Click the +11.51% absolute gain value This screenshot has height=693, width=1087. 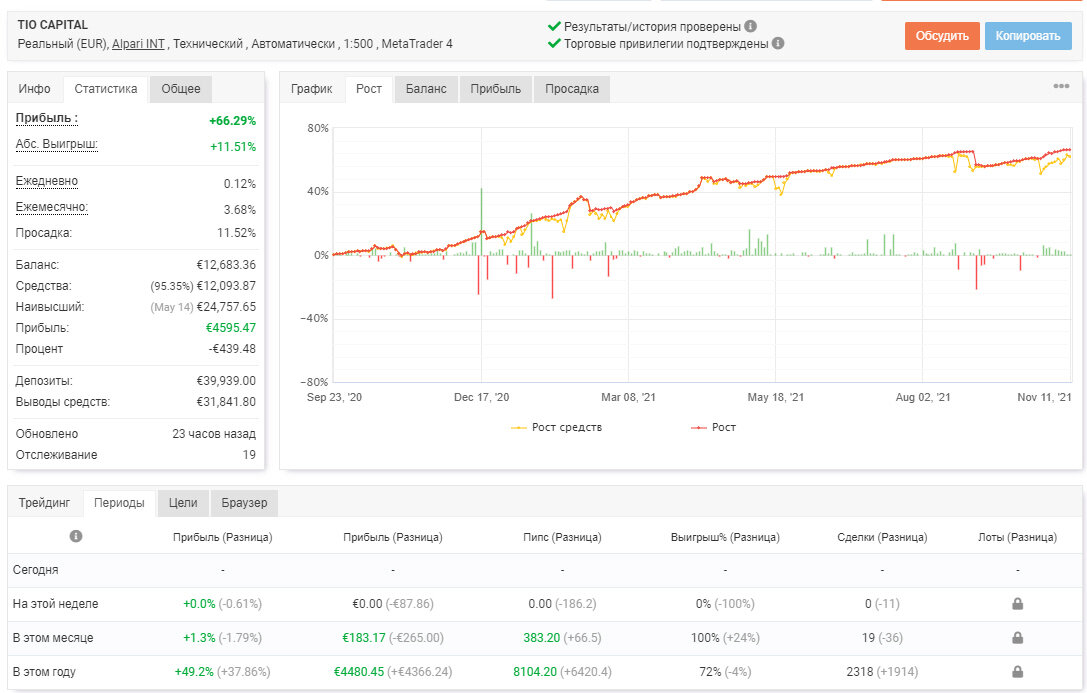pyautogui.click(x=233, y=146)
